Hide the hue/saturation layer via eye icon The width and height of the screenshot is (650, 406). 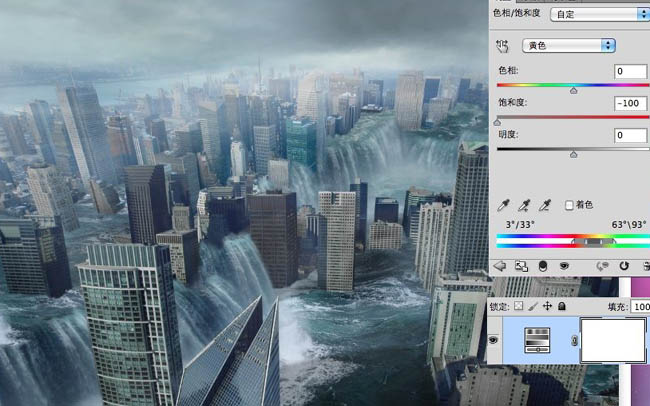[x=492, y=340]
